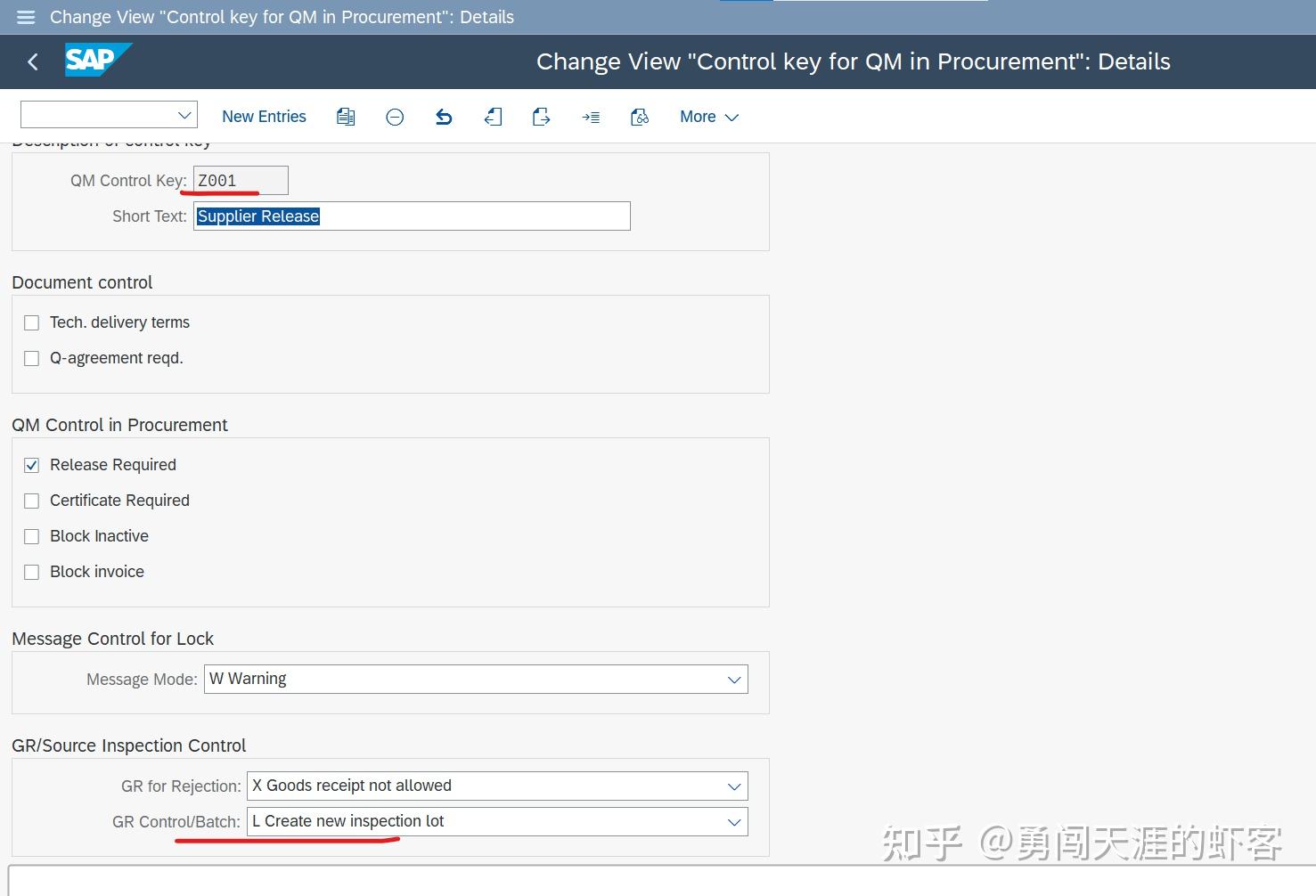This screenshot has height=896, width=1316.
Task: Select the Next Entry icon
Action: tap(541, 116)
